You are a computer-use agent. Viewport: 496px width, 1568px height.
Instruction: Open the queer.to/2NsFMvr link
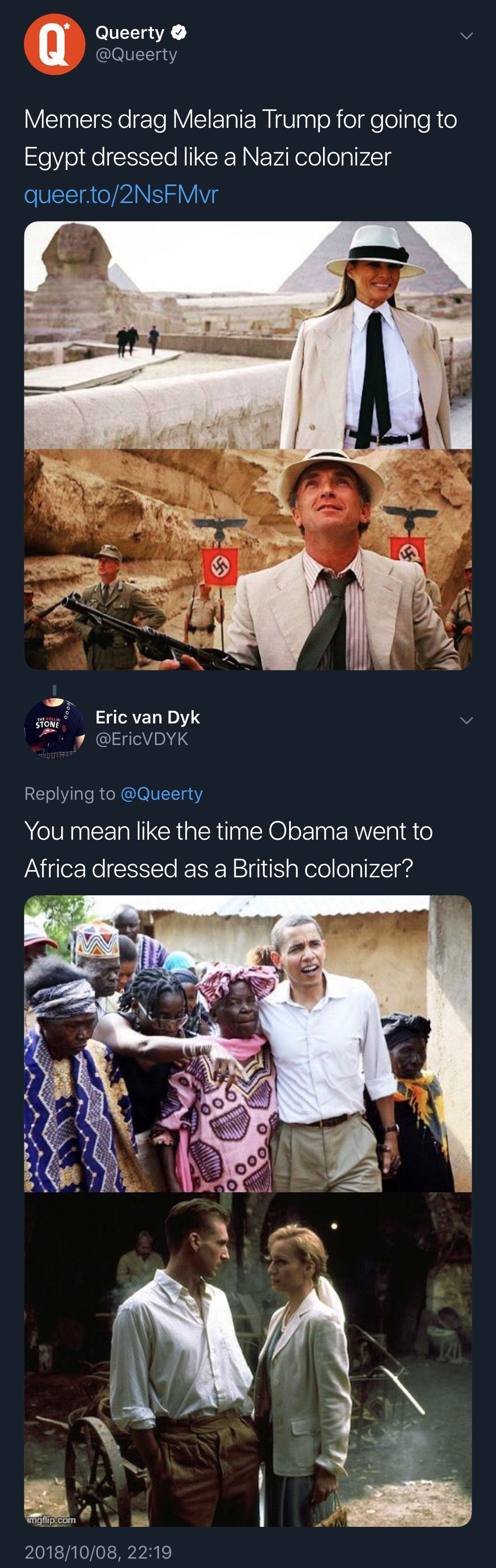tap(121, 194)
